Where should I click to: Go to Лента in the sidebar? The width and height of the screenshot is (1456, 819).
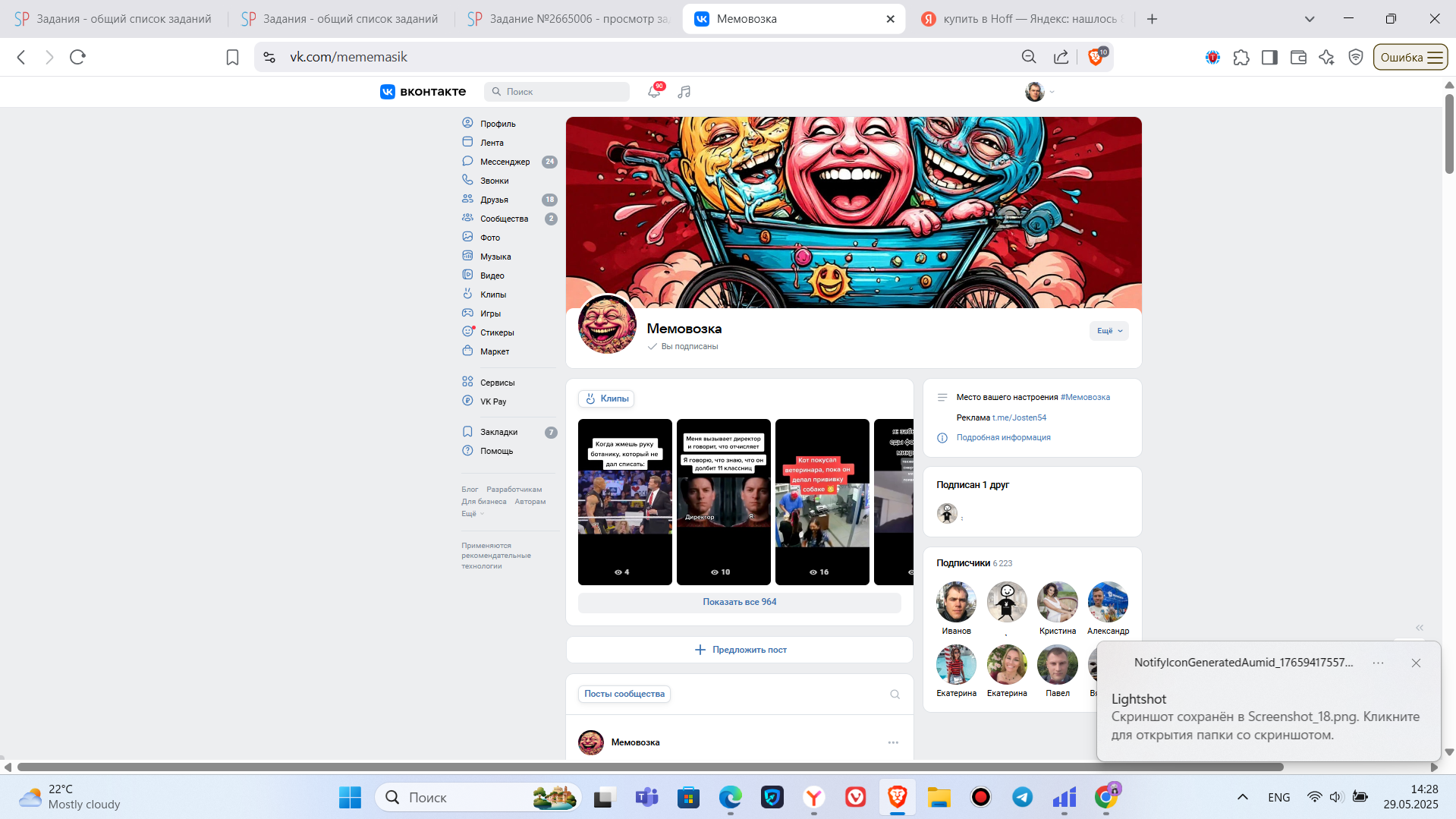[x=492, y=143]
